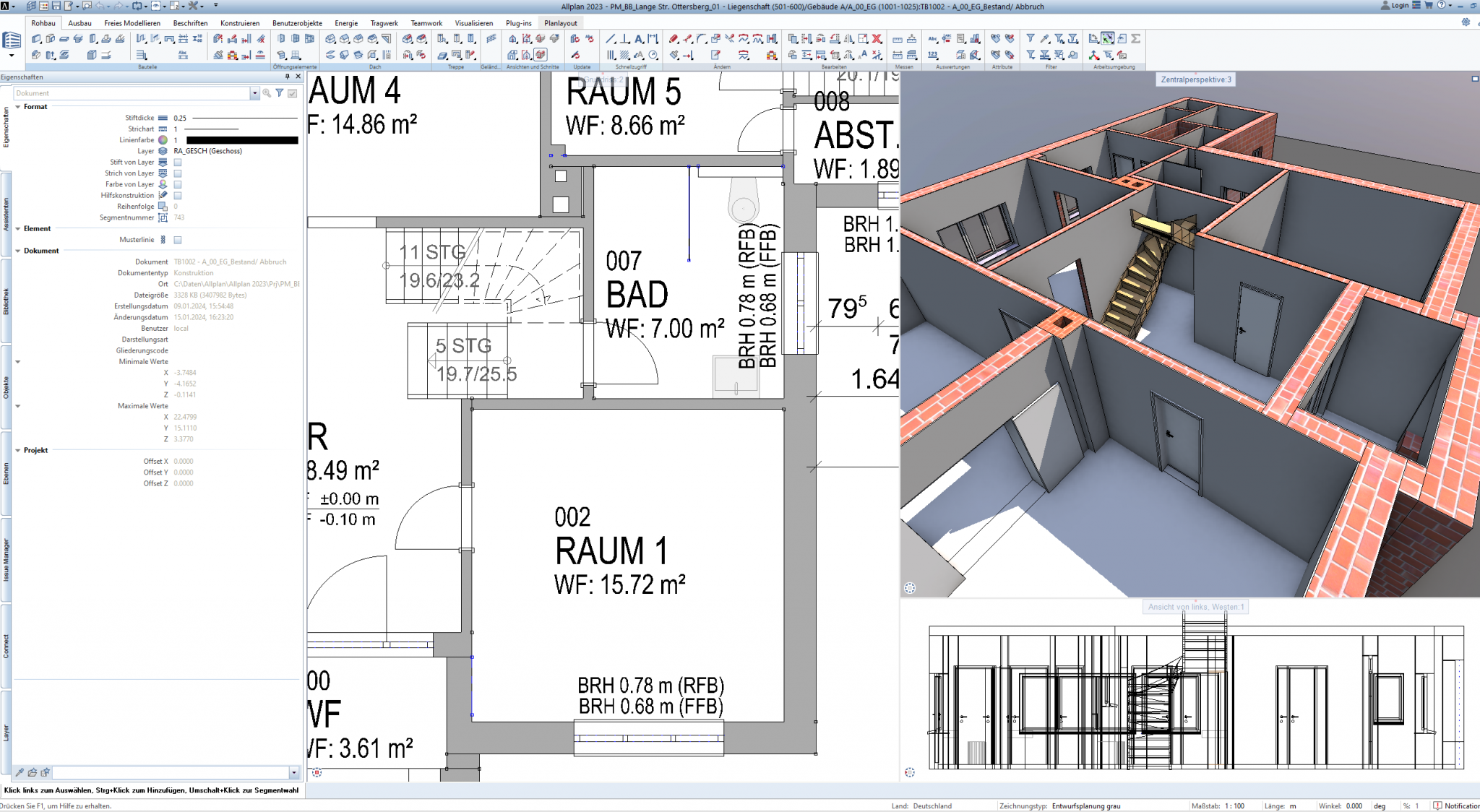
Task: Switch to the Konstruieren ribbon tab
Action: point(239,23)
